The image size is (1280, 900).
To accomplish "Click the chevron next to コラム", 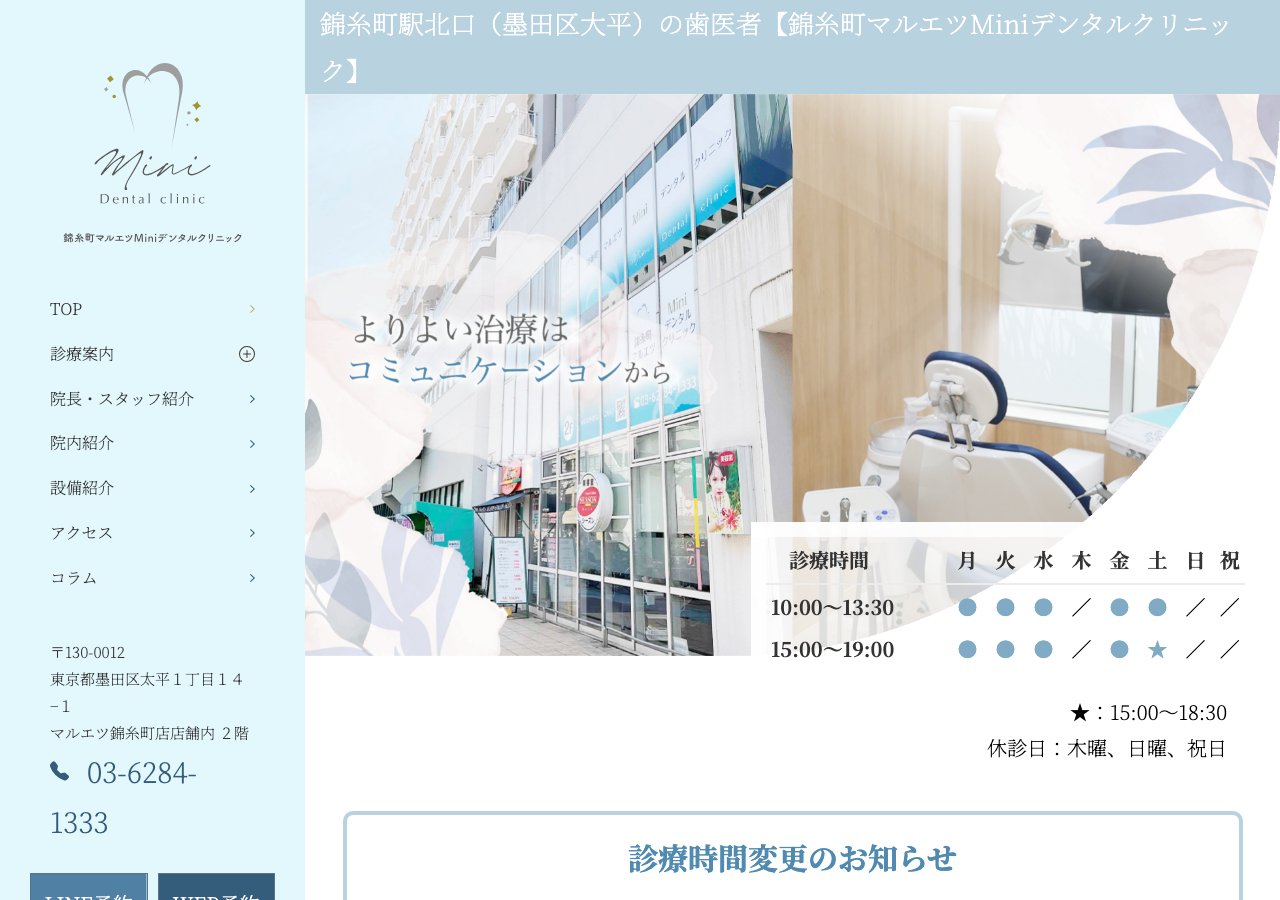I will point(252,578).
